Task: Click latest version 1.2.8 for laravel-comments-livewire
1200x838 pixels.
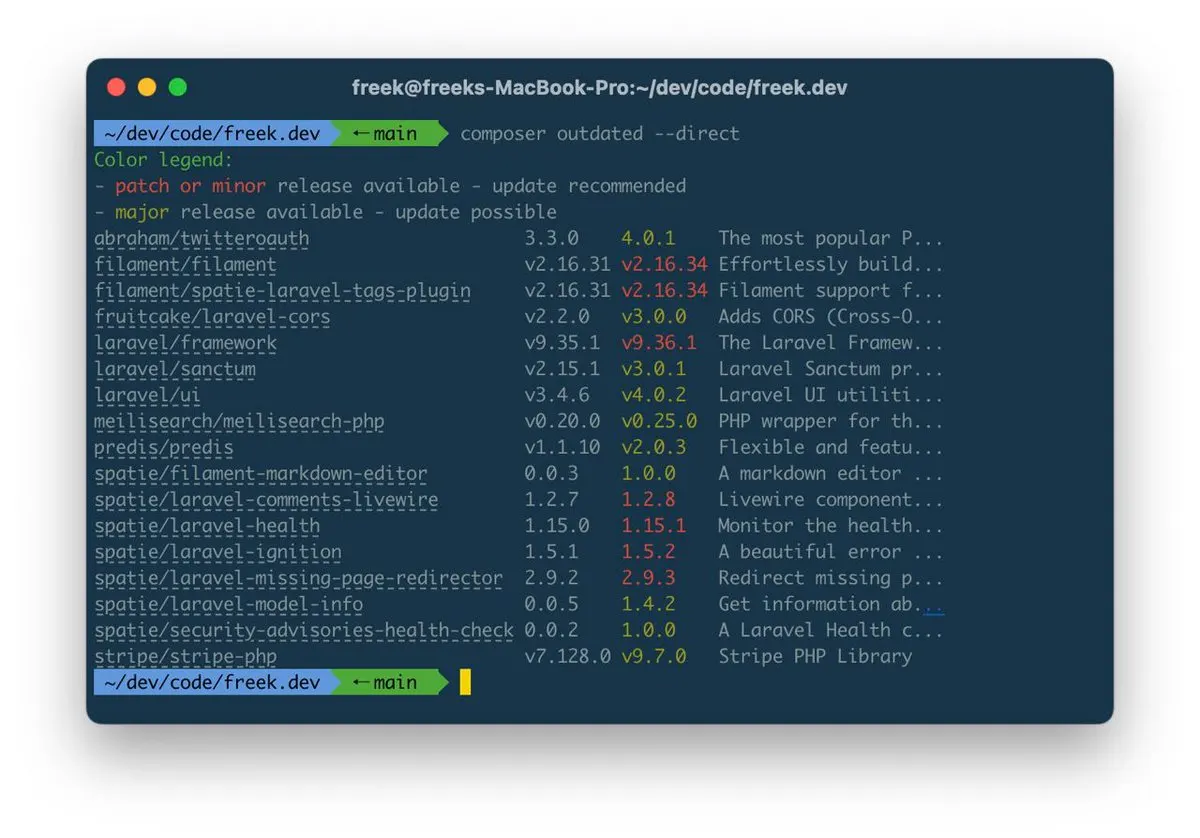Action: pyautogui.click(x=648, y=499)
